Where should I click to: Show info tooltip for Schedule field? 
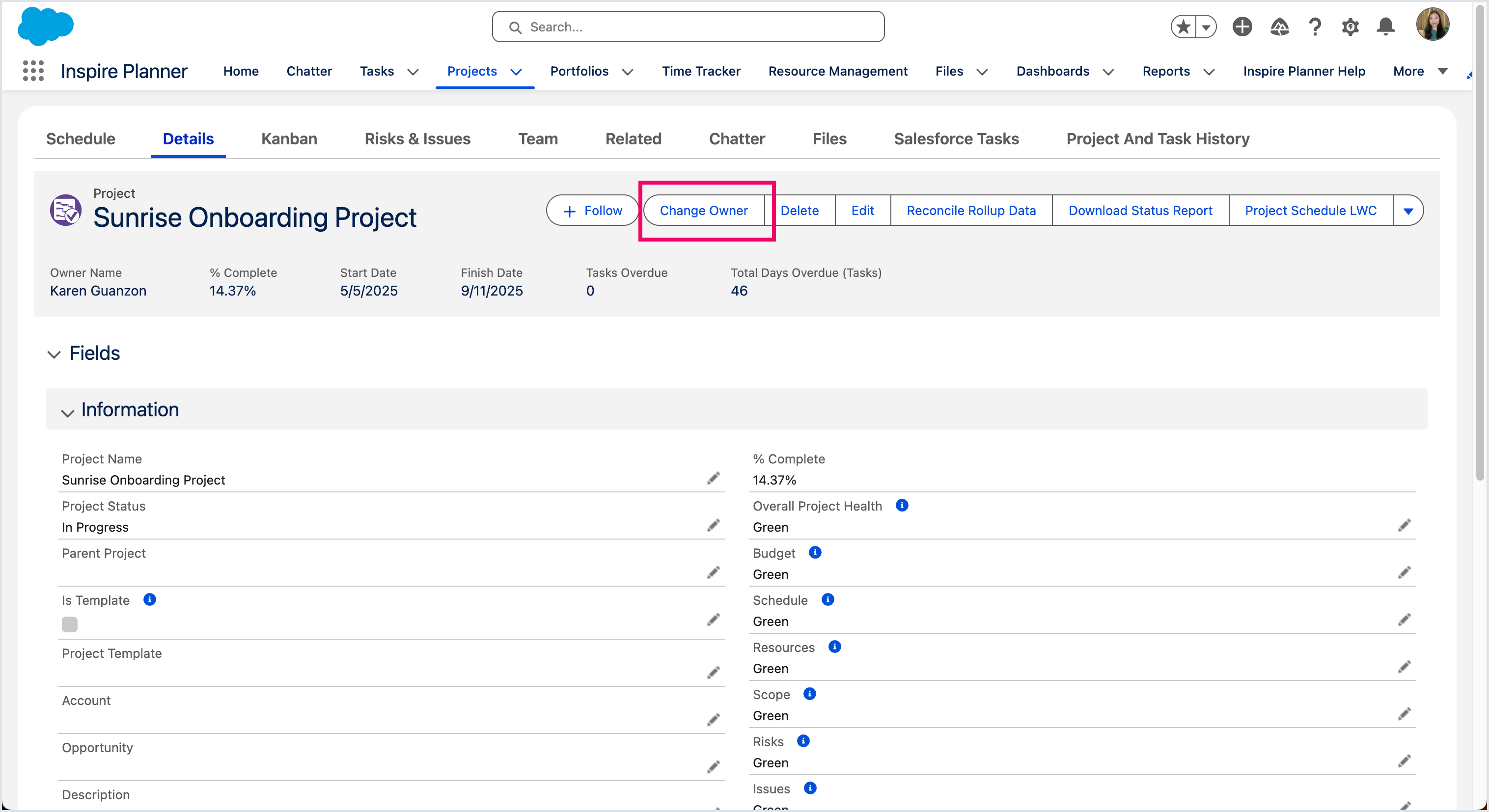(x=827, y=599)
